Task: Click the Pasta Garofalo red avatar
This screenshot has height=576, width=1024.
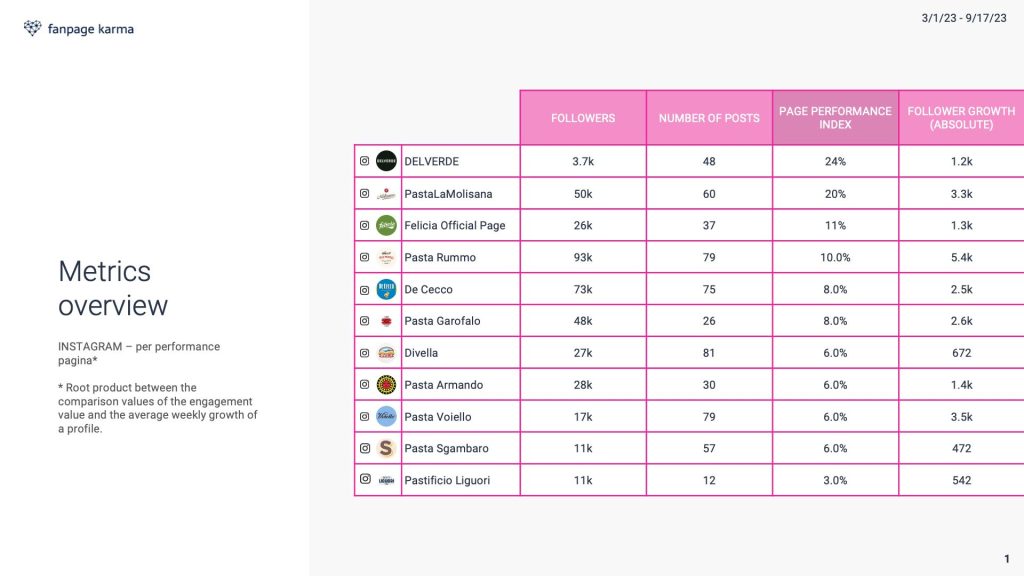Action: point(386,321)
